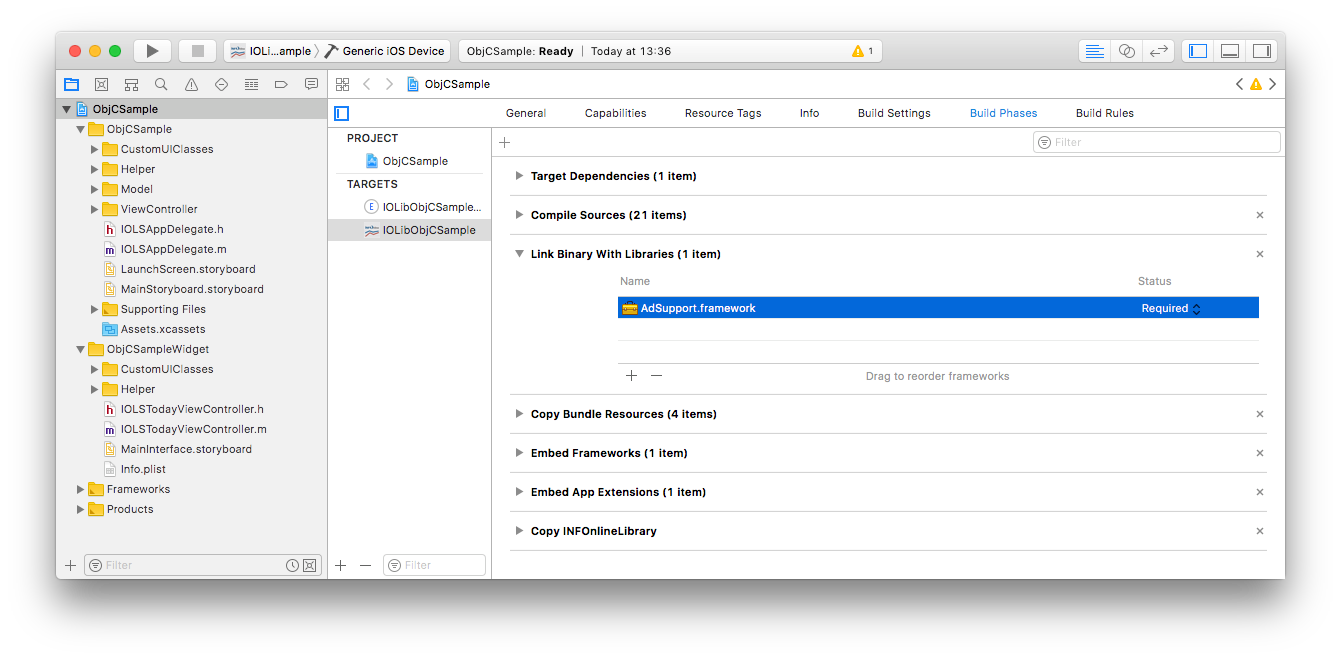The image size is (1341, 659).
Task: Toggle the Navigator panel visibility
Action: (x=1198, y=51)
